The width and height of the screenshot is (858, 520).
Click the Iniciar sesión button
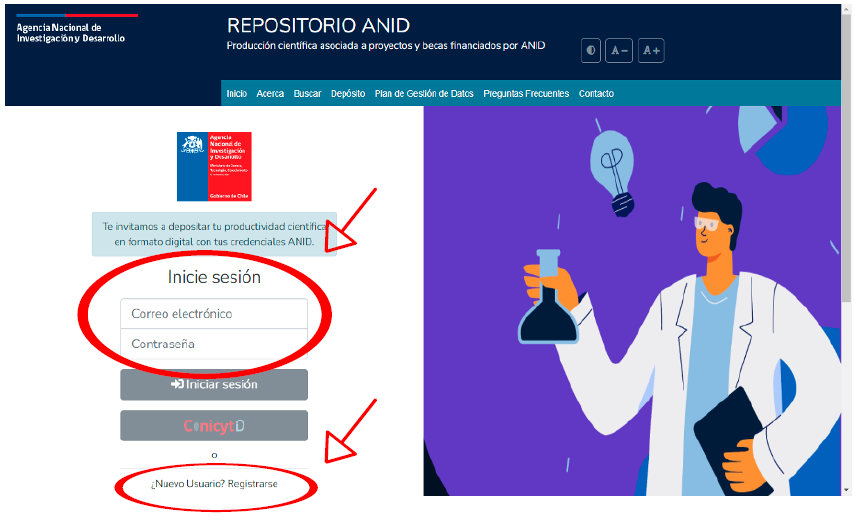click(x=214, y=384)
